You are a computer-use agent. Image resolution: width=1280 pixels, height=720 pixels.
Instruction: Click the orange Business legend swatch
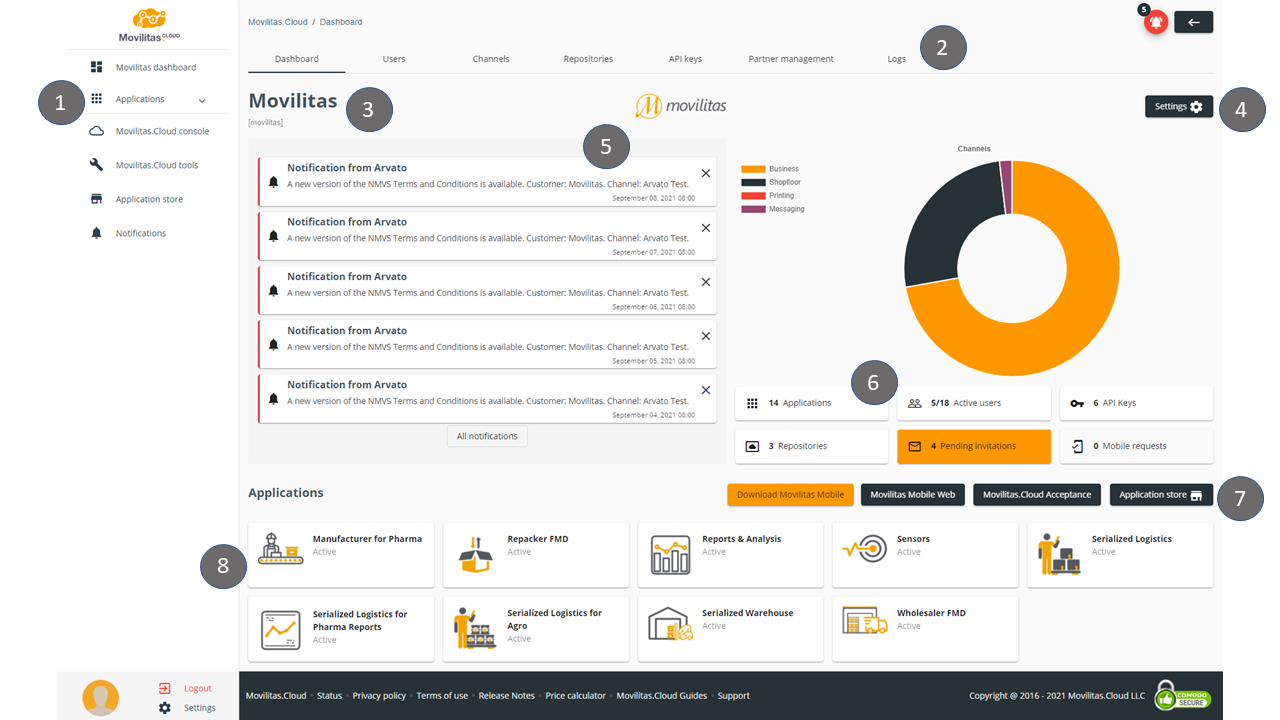(753, 169)
